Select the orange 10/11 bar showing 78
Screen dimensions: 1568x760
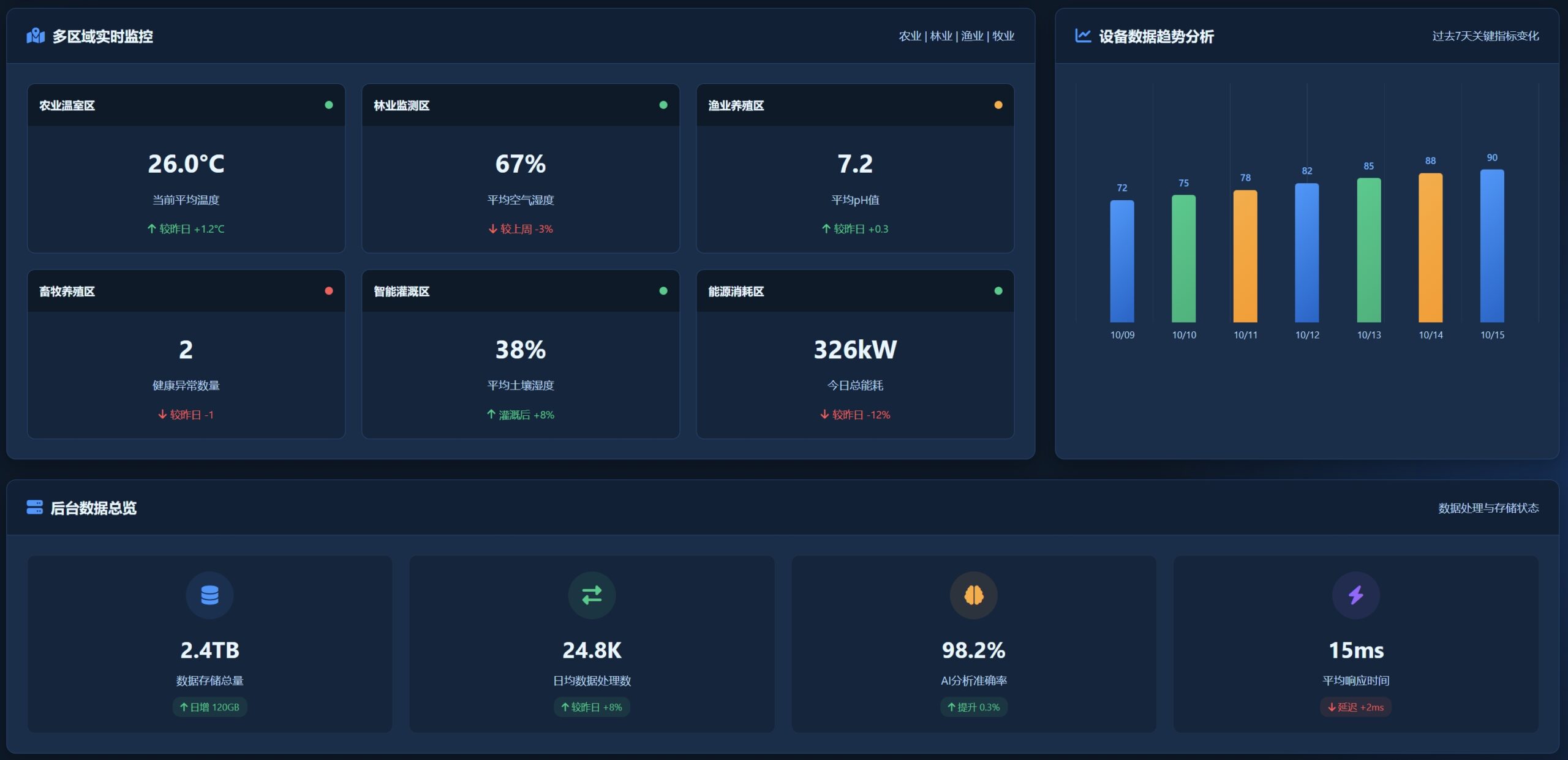coord(1245,256)
